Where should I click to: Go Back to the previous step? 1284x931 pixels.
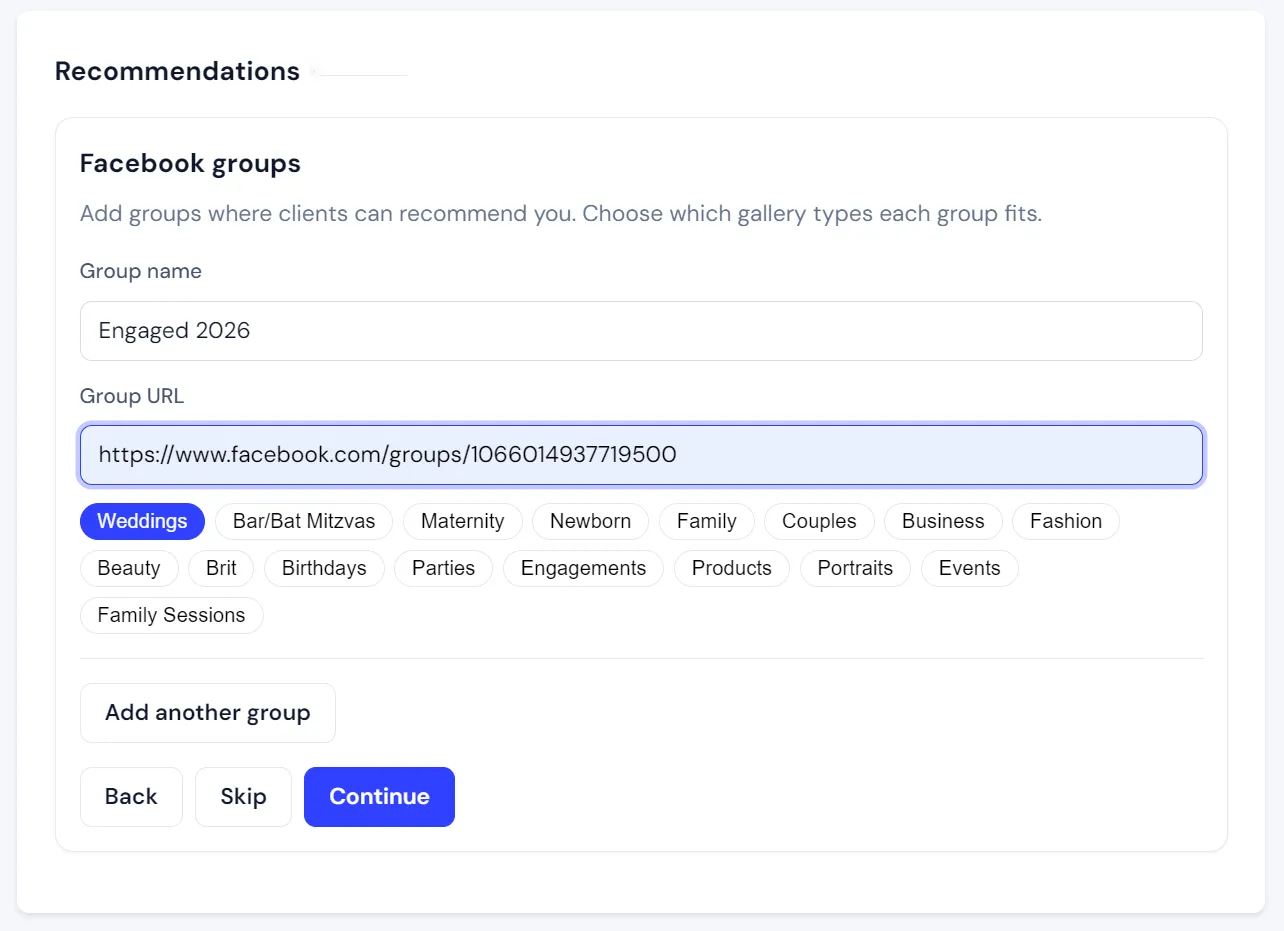point(131,797)
